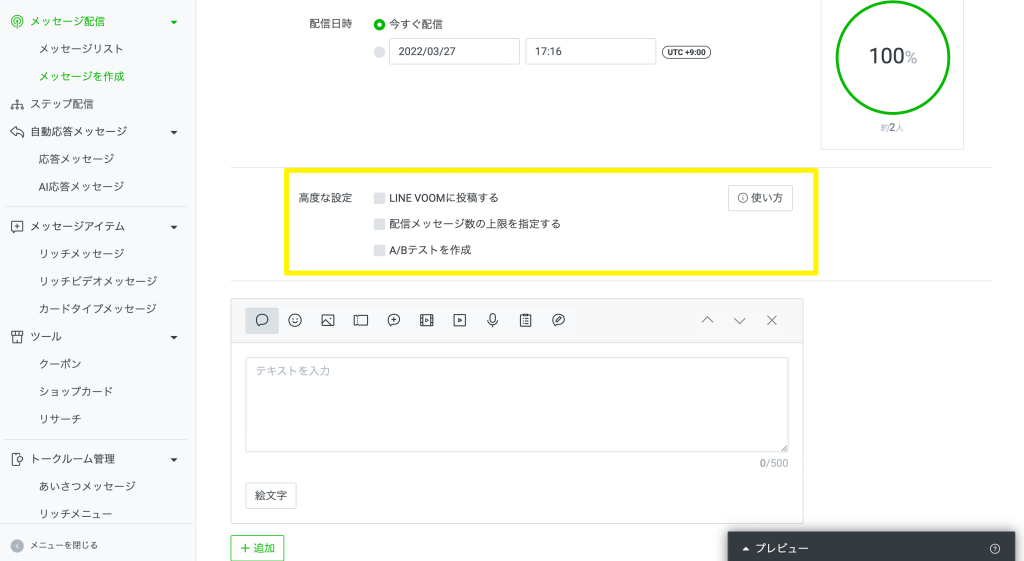Click the research clipboard icon
1024x561 pixels.
point(526,320)
